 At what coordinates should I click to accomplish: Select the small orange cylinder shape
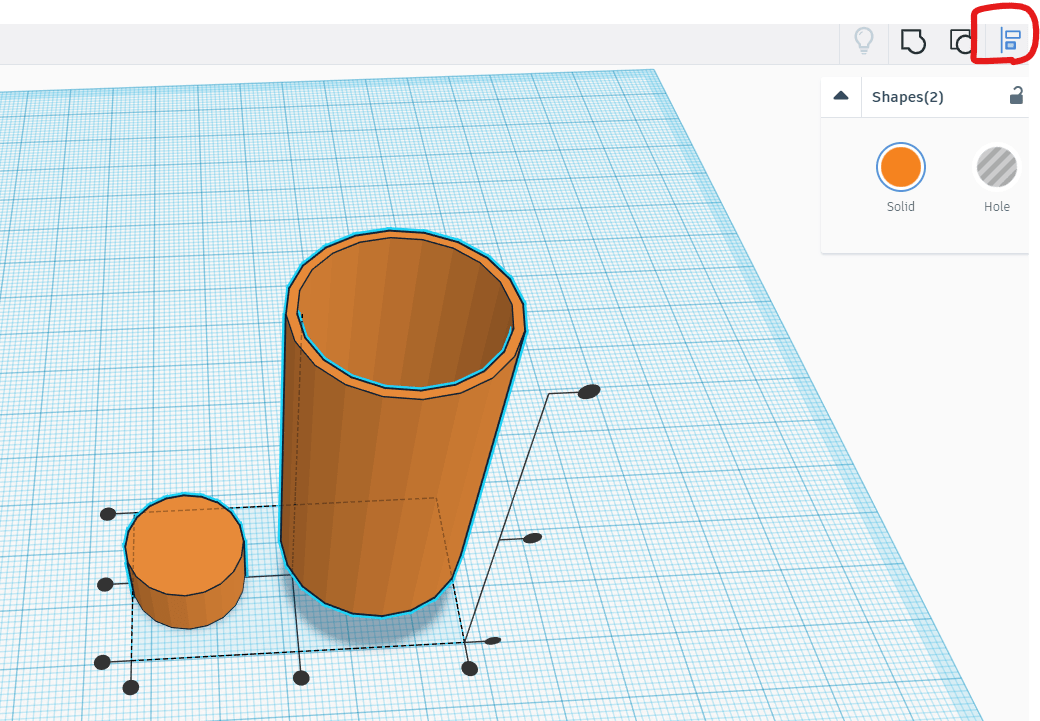pos(185,560)
